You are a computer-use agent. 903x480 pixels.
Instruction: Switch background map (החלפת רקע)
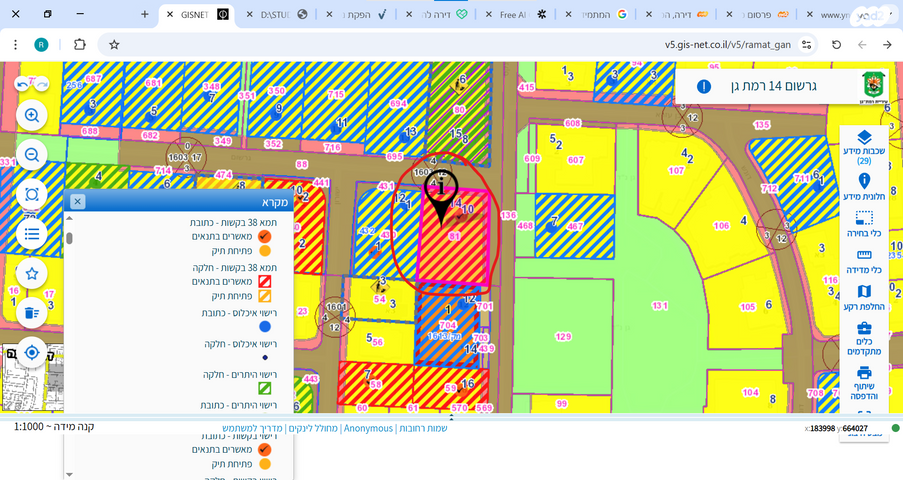(x=864, y=298)
